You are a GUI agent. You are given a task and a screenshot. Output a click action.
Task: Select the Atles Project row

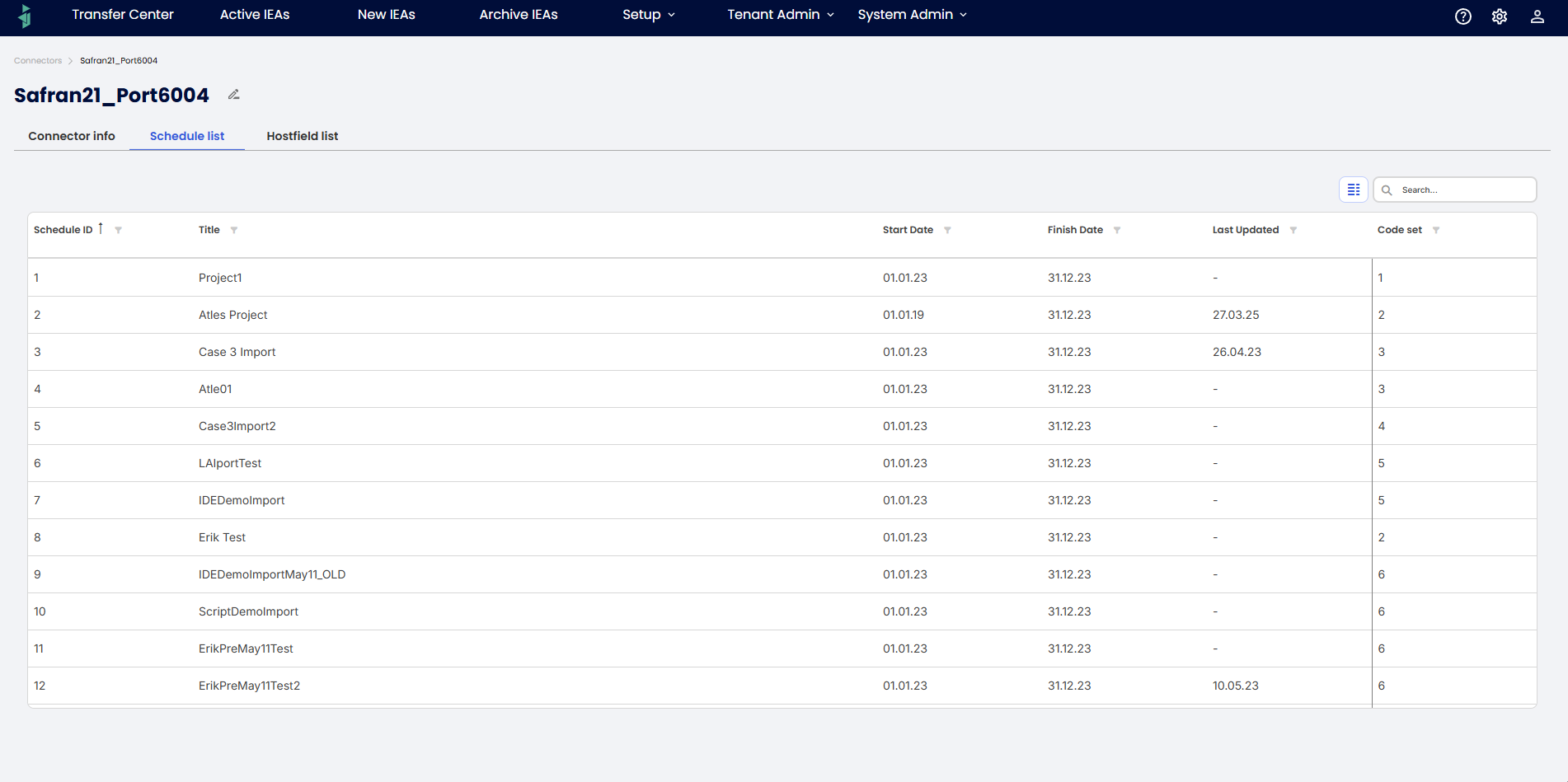[x=782, y=315]
